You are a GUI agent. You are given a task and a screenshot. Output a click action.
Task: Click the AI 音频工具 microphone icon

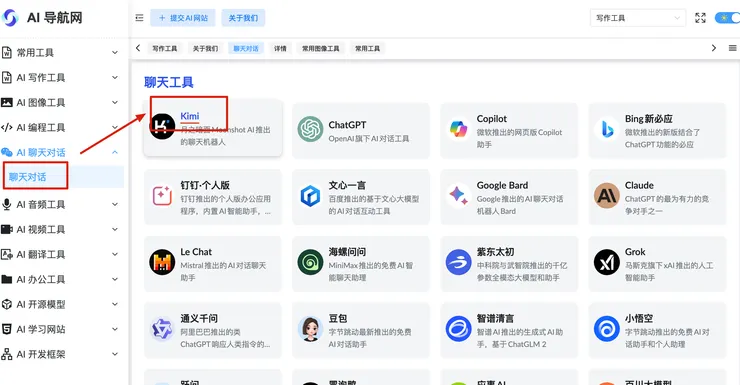[x=7, y=204]
